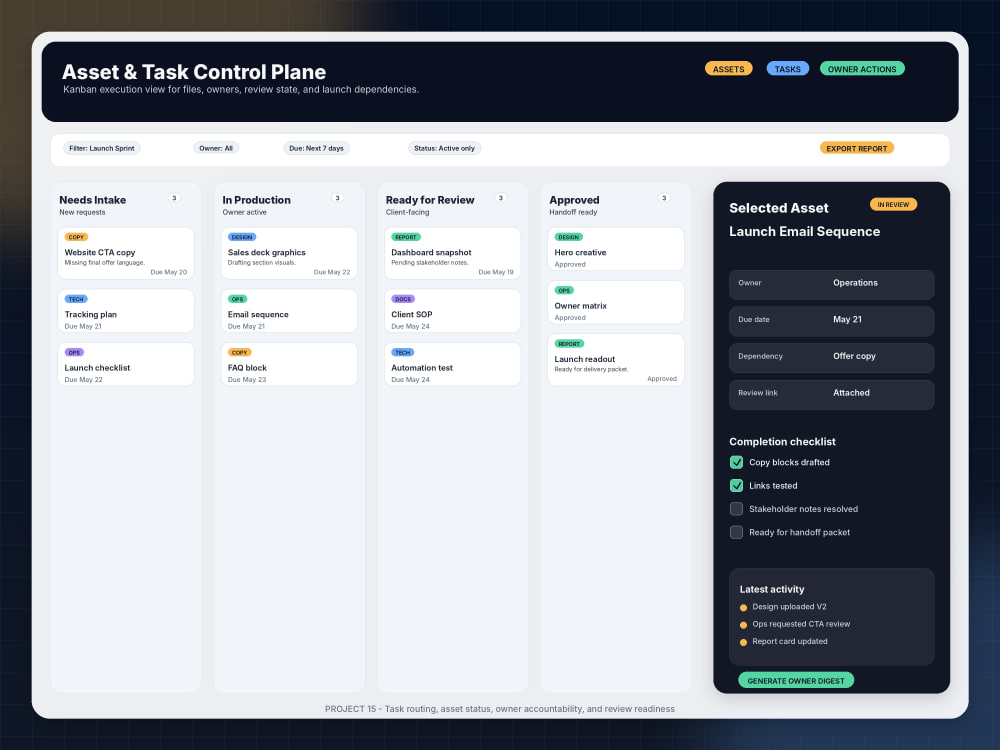Viewport: 1000px width, 750px height.
Task: Click the Due date May 21 field
Action: click(x=832, y=321)
